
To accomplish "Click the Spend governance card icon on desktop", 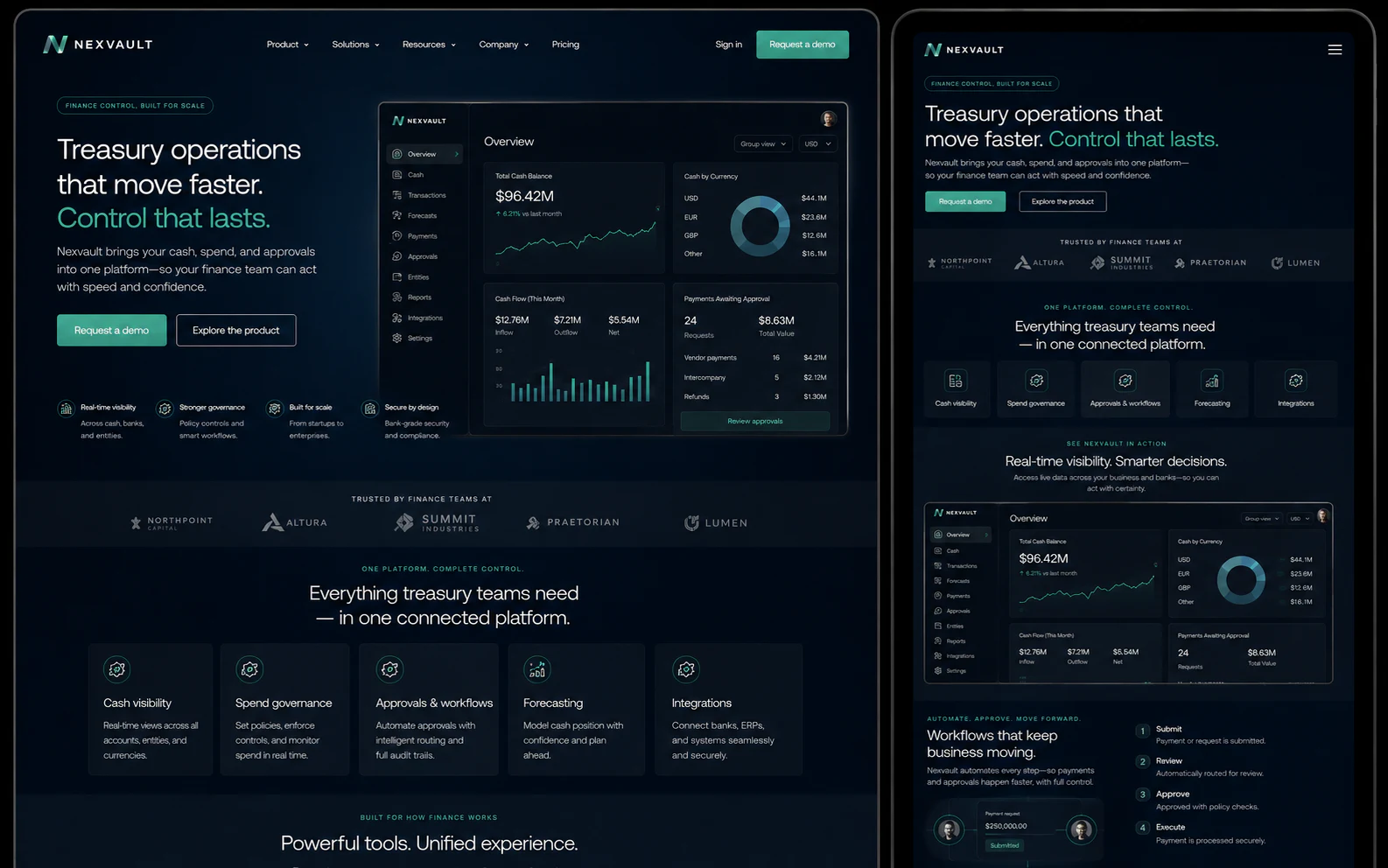I will 249,669.
